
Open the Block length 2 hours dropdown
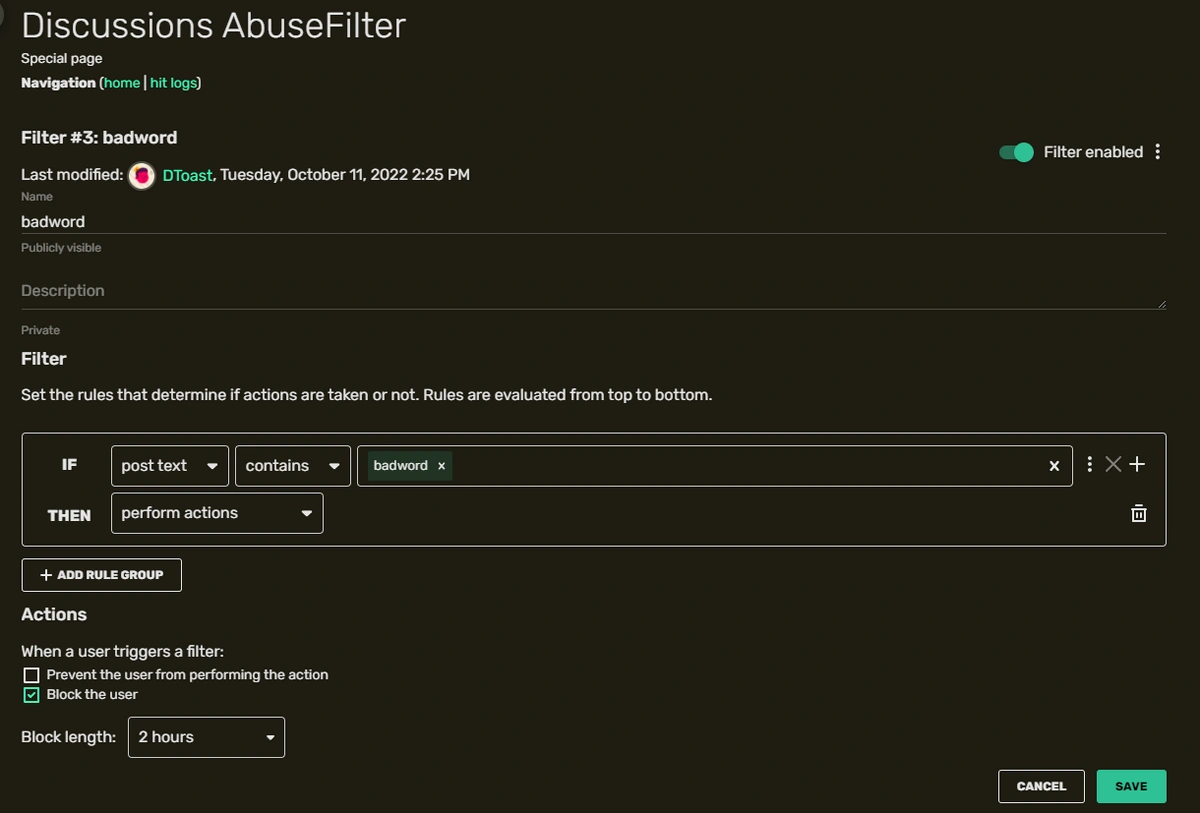pos(206,737)
